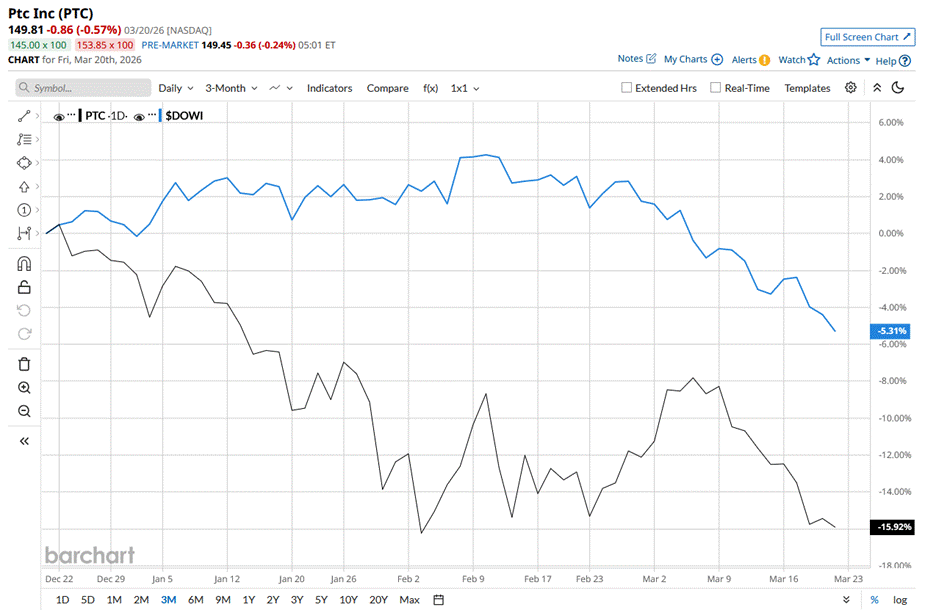Switch to percent scale
The image size is (936, 610).
(x=875, y=600)
